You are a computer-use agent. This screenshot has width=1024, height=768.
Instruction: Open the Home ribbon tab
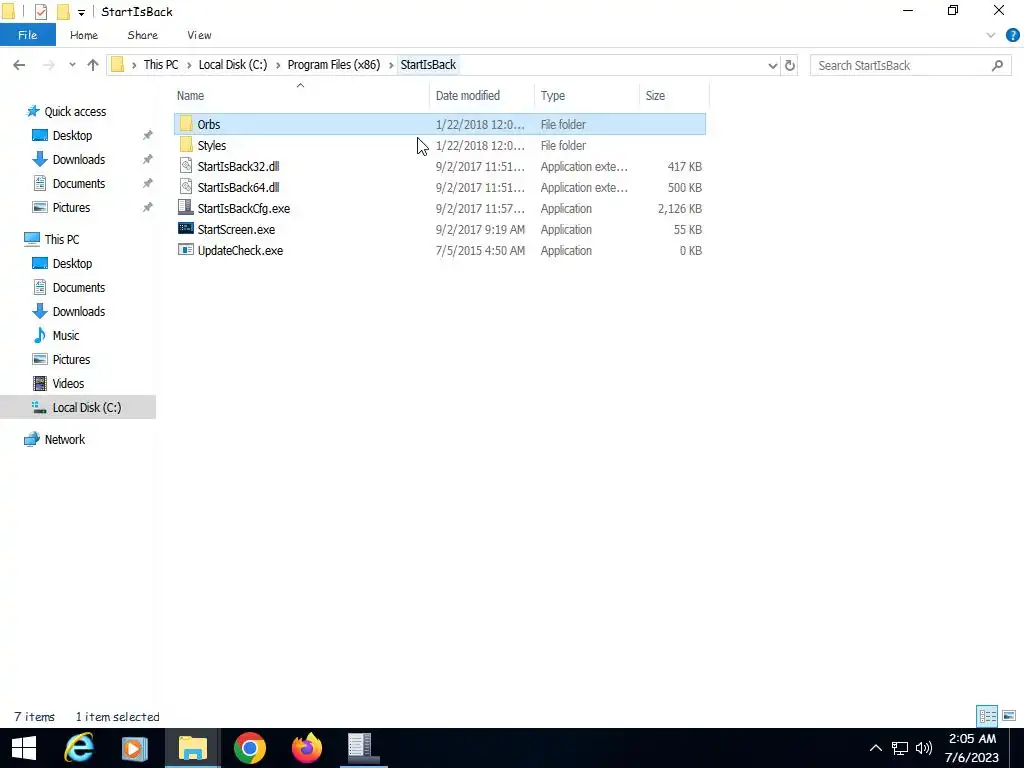point(84,35)
